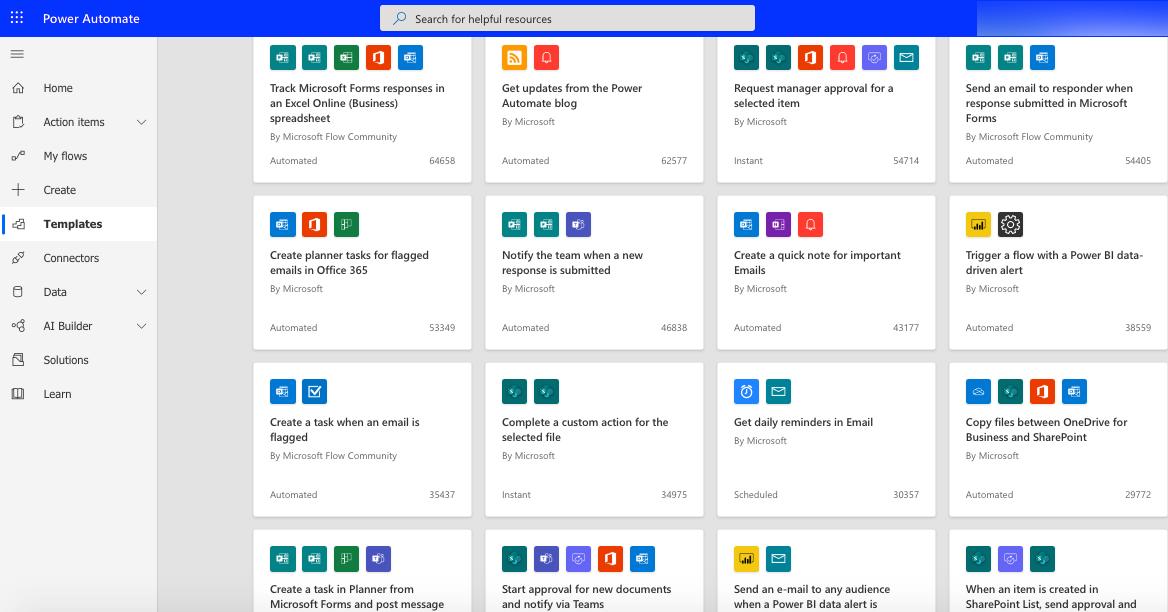Open Get updates from Power Automate blog template
The width and height of the screenshot is (1168, 612).
coord(594,109)
